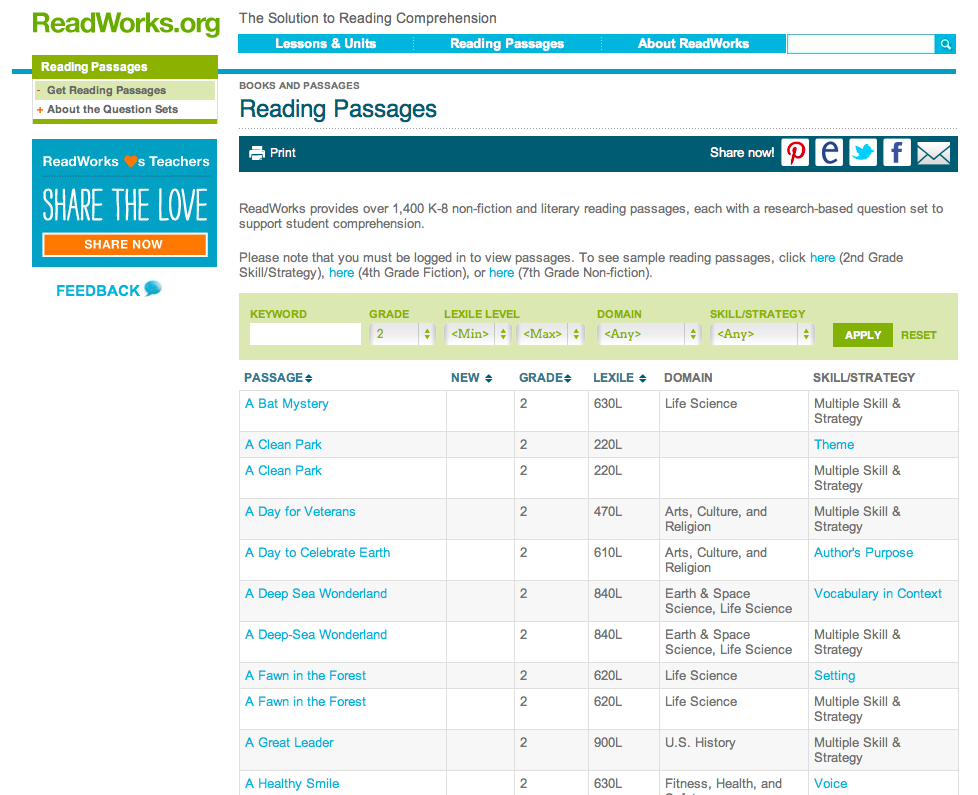Screen dimensions: 978x795
Task: Click the Print label
Action: click(x=283, y=153)
